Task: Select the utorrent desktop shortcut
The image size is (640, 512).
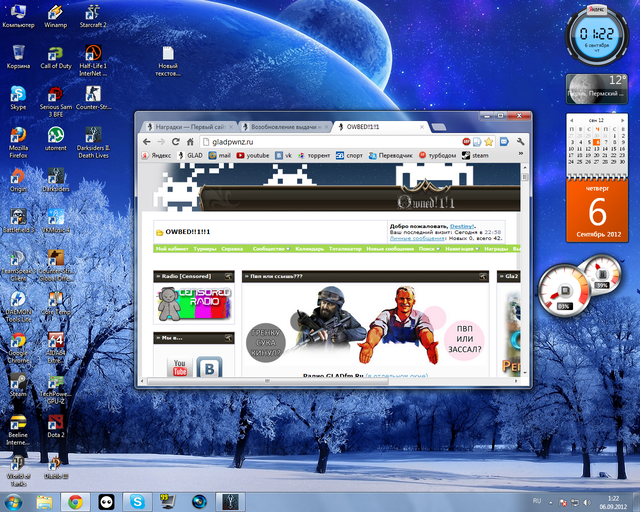Action: tap(55, 136)
